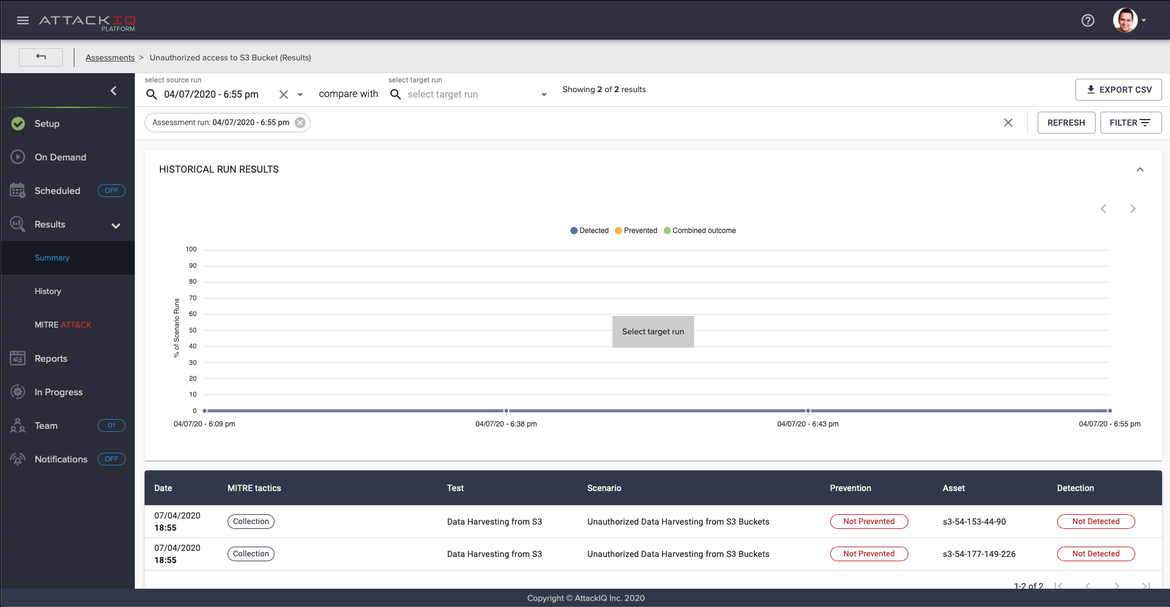Screen dimensions: 1170x607
Task: Click the Refresh button
Action: tap(1065, 123)
